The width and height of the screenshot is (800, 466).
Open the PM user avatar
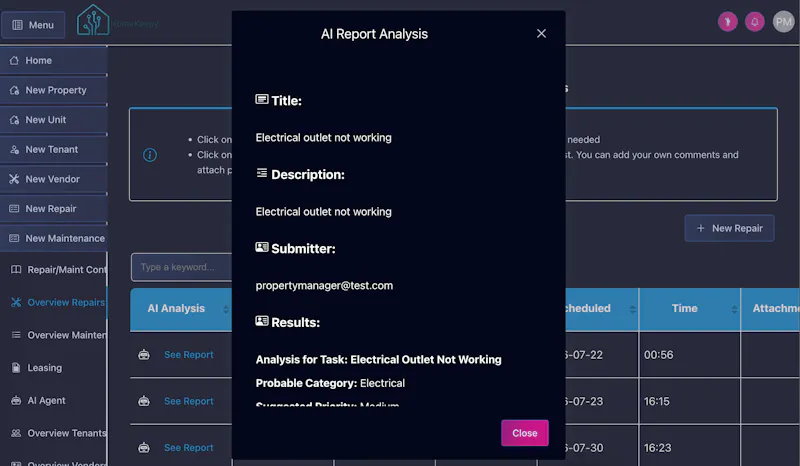coord(784,22)
